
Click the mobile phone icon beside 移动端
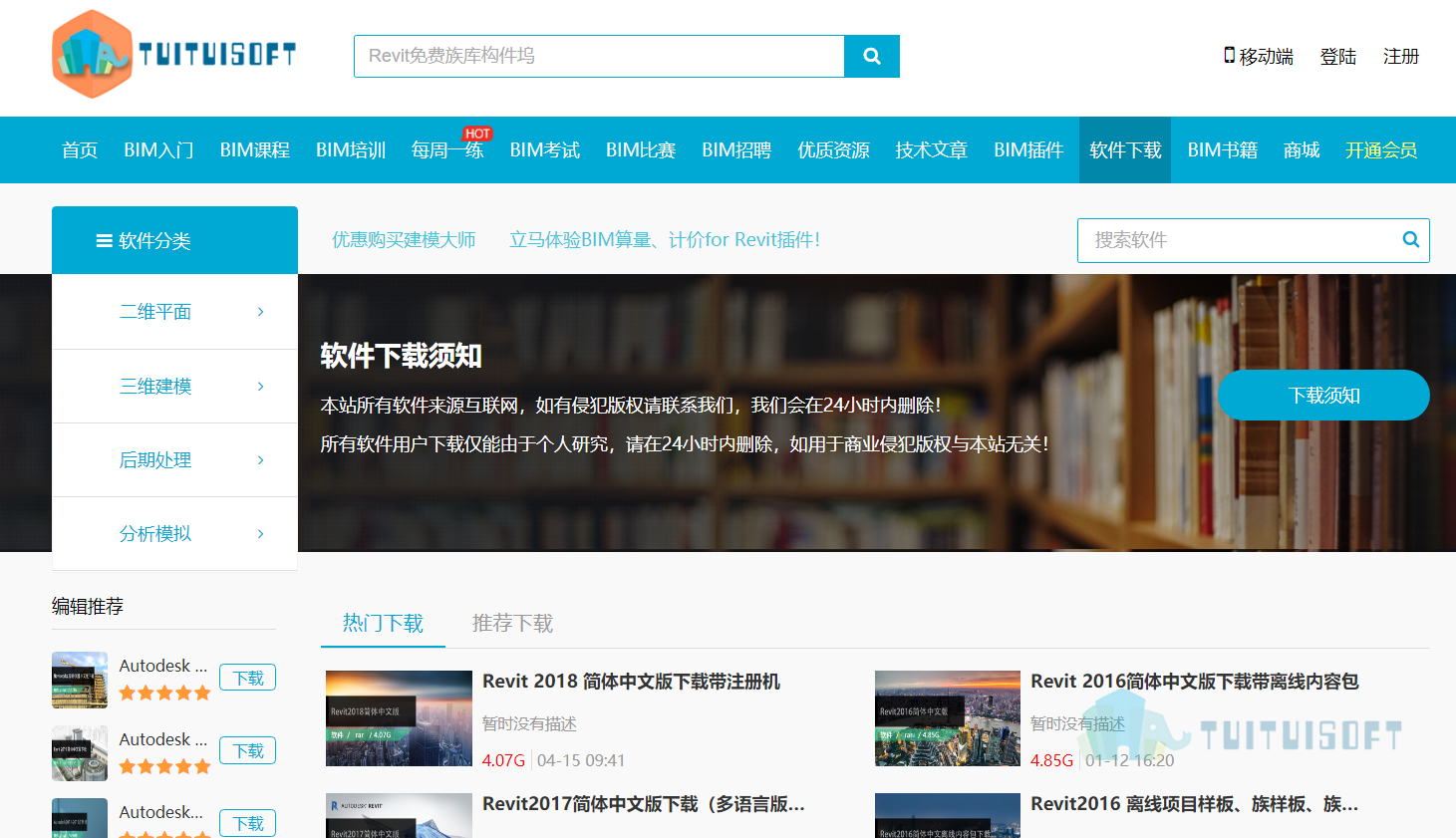[1230, 55]
